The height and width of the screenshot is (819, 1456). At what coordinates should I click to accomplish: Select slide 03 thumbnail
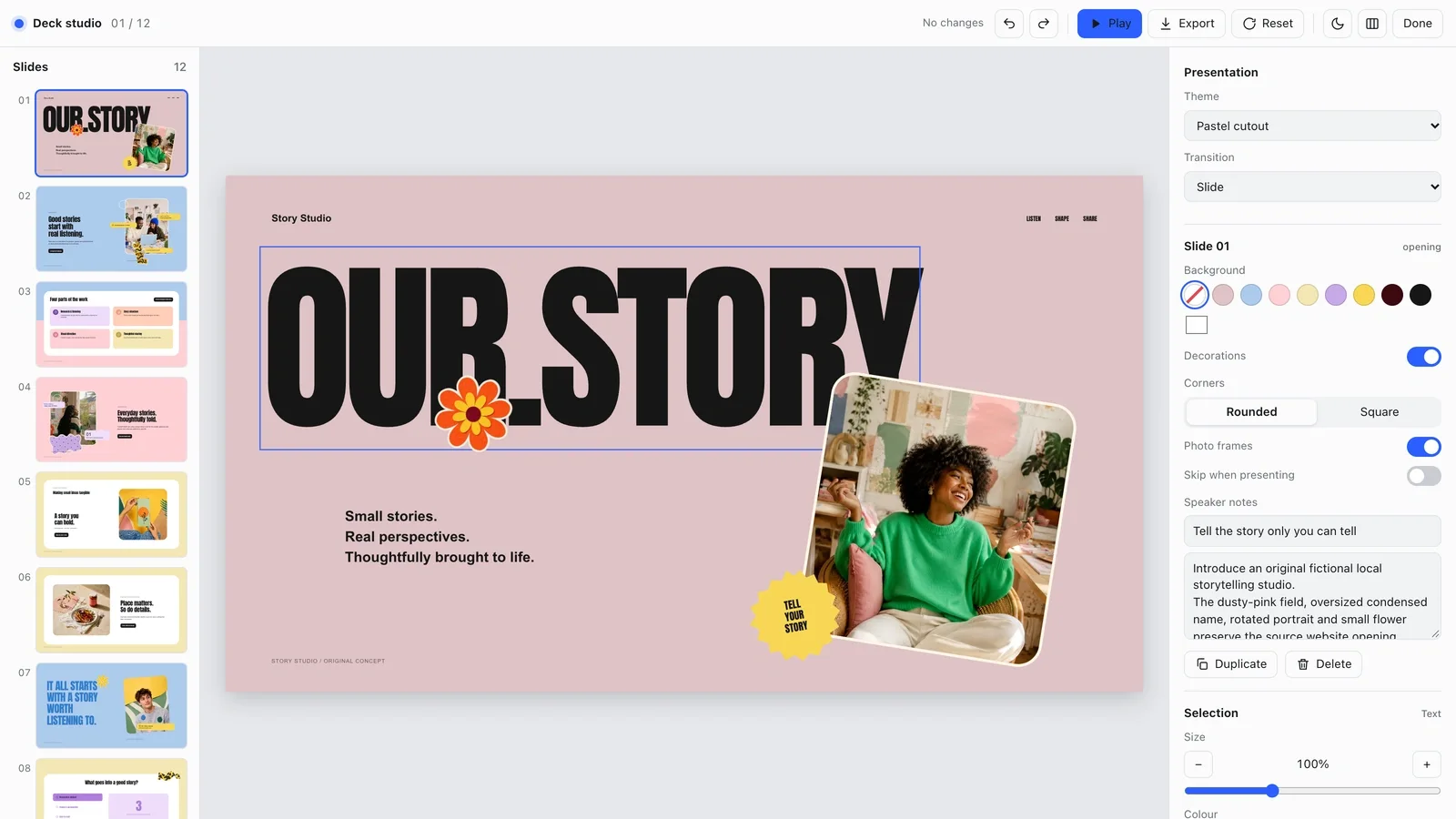pos(111,324)
